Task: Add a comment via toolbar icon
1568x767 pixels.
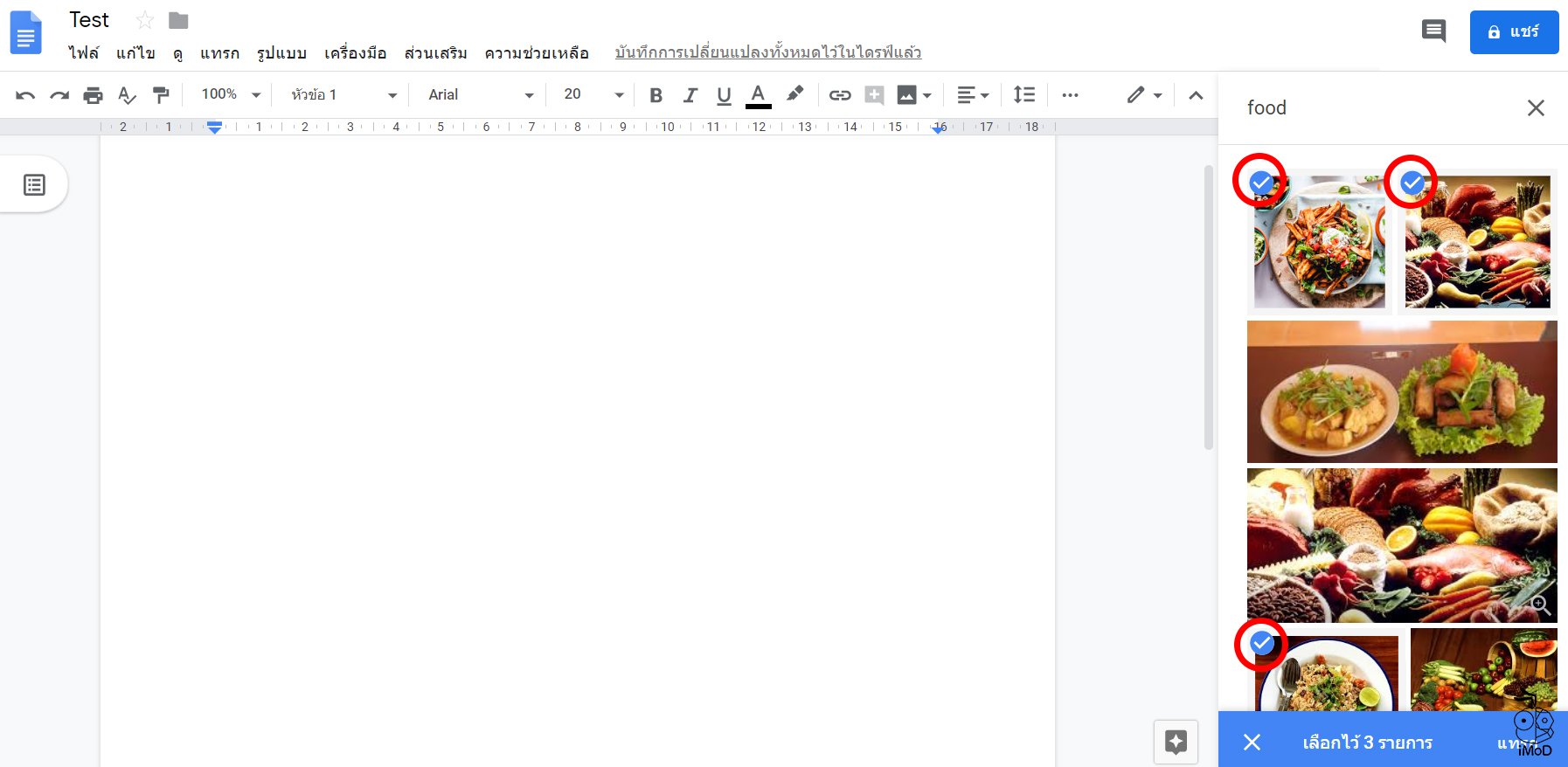Action: tap(874, 94)
